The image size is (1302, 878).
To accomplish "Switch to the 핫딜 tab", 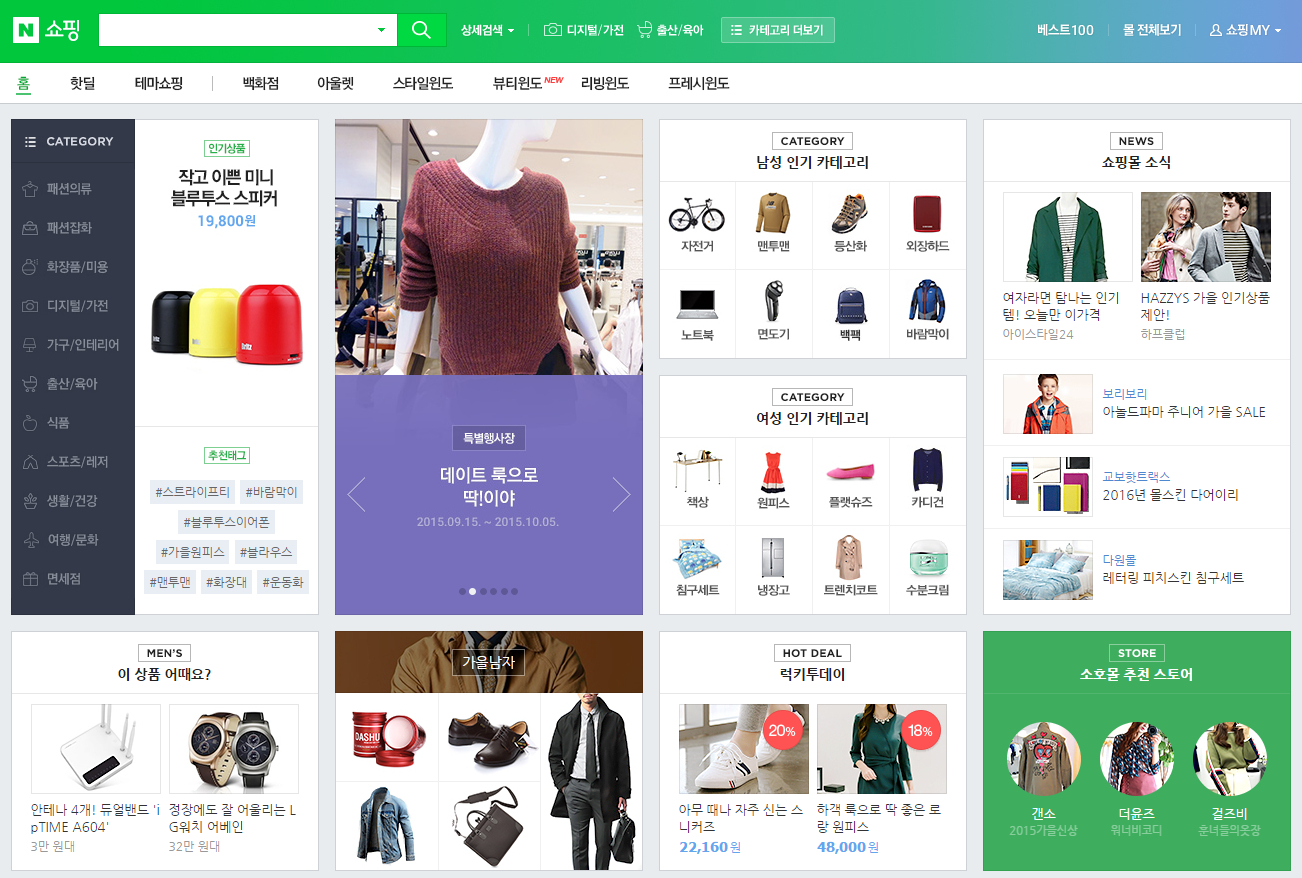I will click(82, 83).
